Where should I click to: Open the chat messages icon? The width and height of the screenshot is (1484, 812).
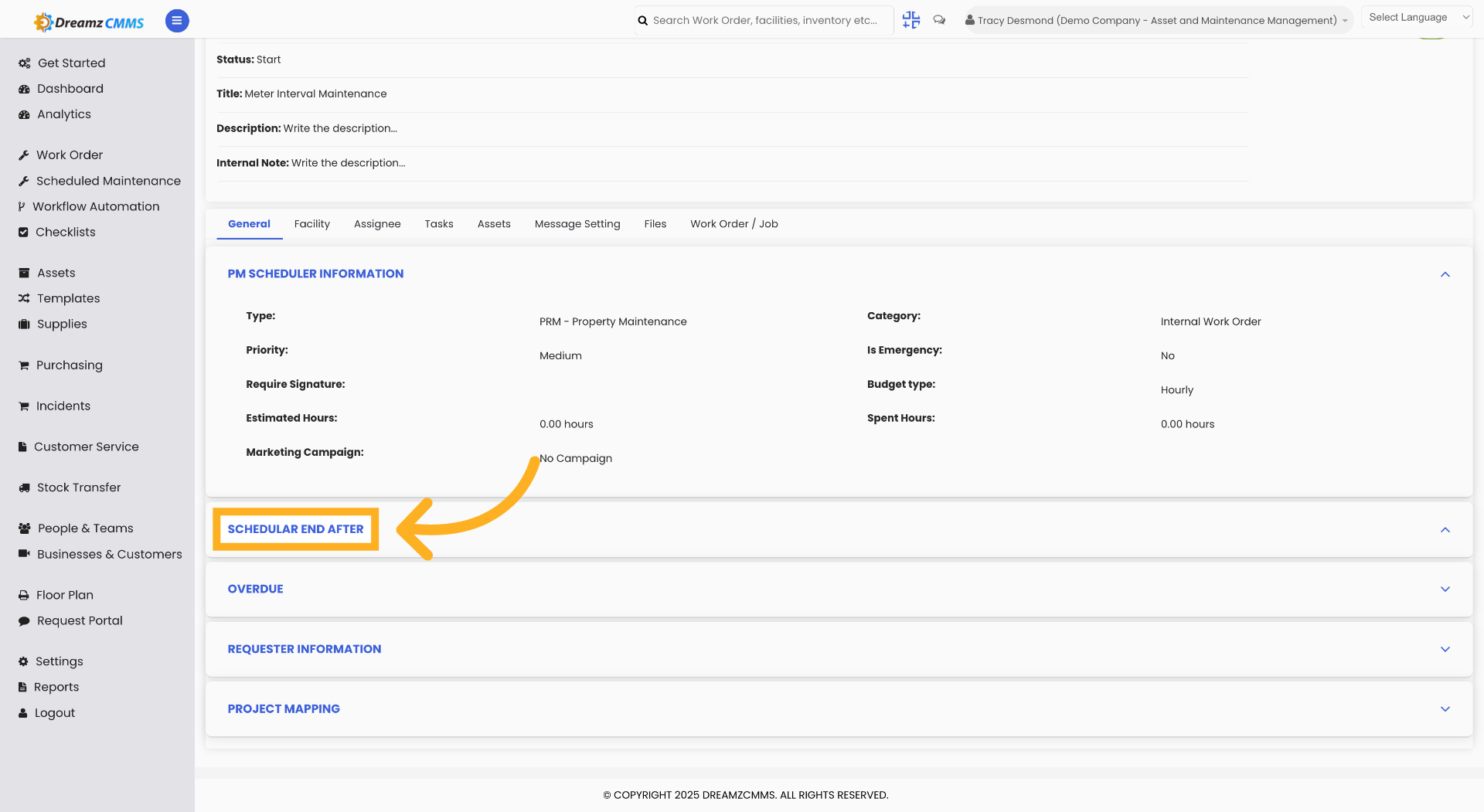939,20
